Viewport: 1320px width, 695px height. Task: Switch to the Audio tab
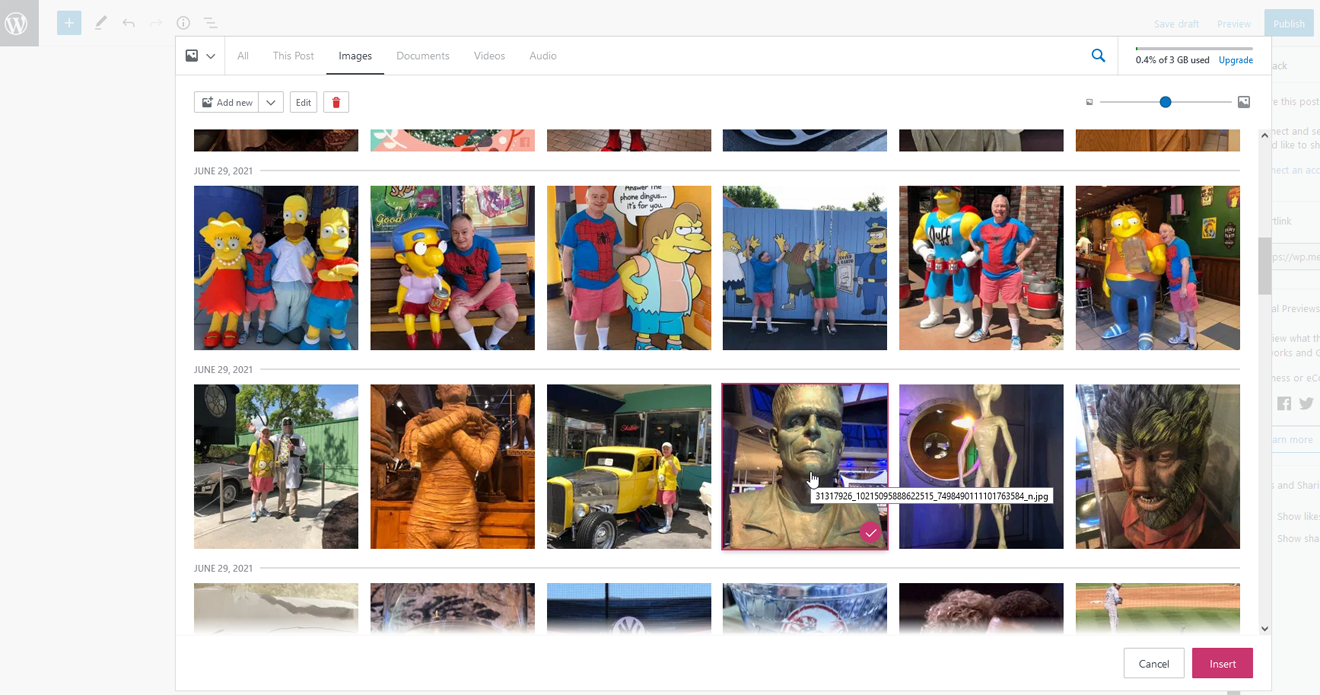tap(543, 56)
